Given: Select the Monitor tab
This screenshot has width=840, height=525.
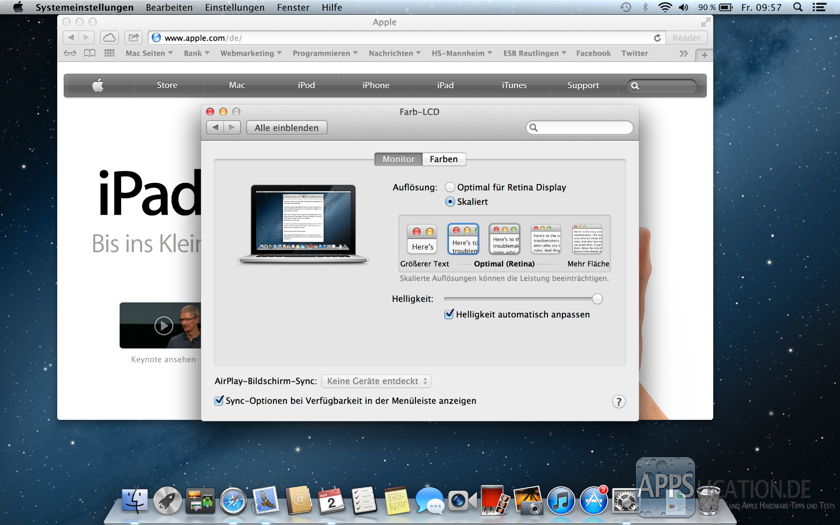Looking at the screenshot, I should coord(398,159).
